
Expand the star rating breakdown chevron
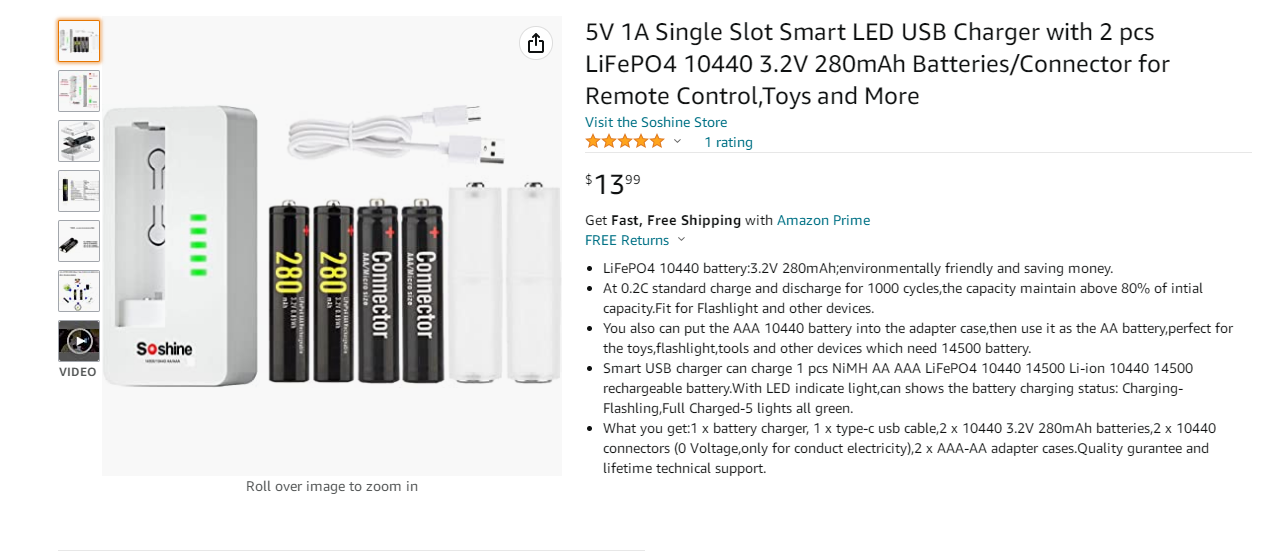tap(677, 142)
